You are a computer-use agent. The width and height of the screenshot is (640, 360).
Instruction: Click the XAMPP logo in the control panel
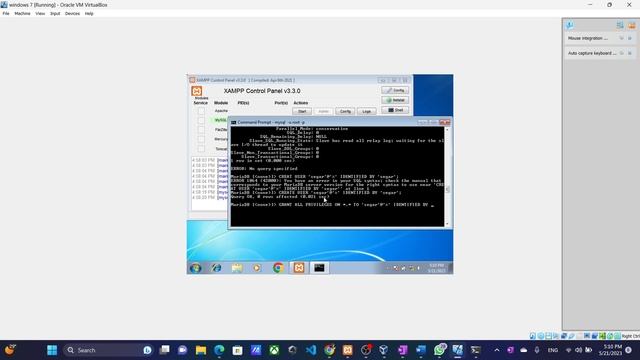[197, 91]
